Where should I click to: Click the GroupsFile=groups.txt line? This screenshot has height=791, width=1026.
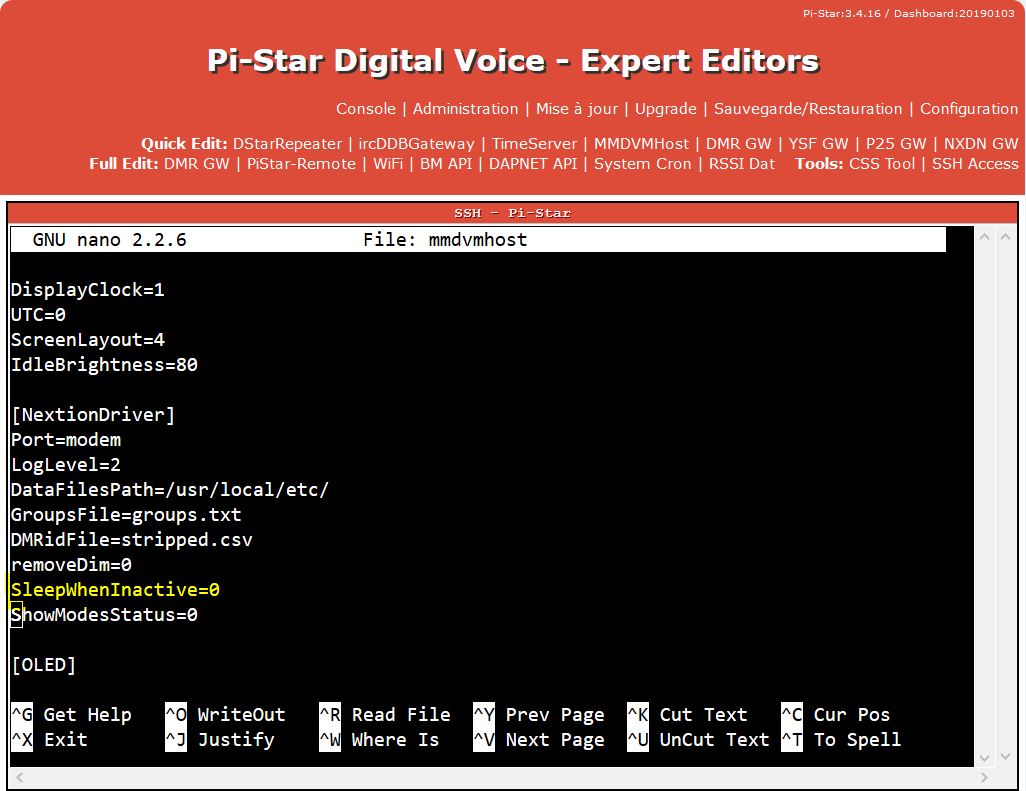point(126,515)
